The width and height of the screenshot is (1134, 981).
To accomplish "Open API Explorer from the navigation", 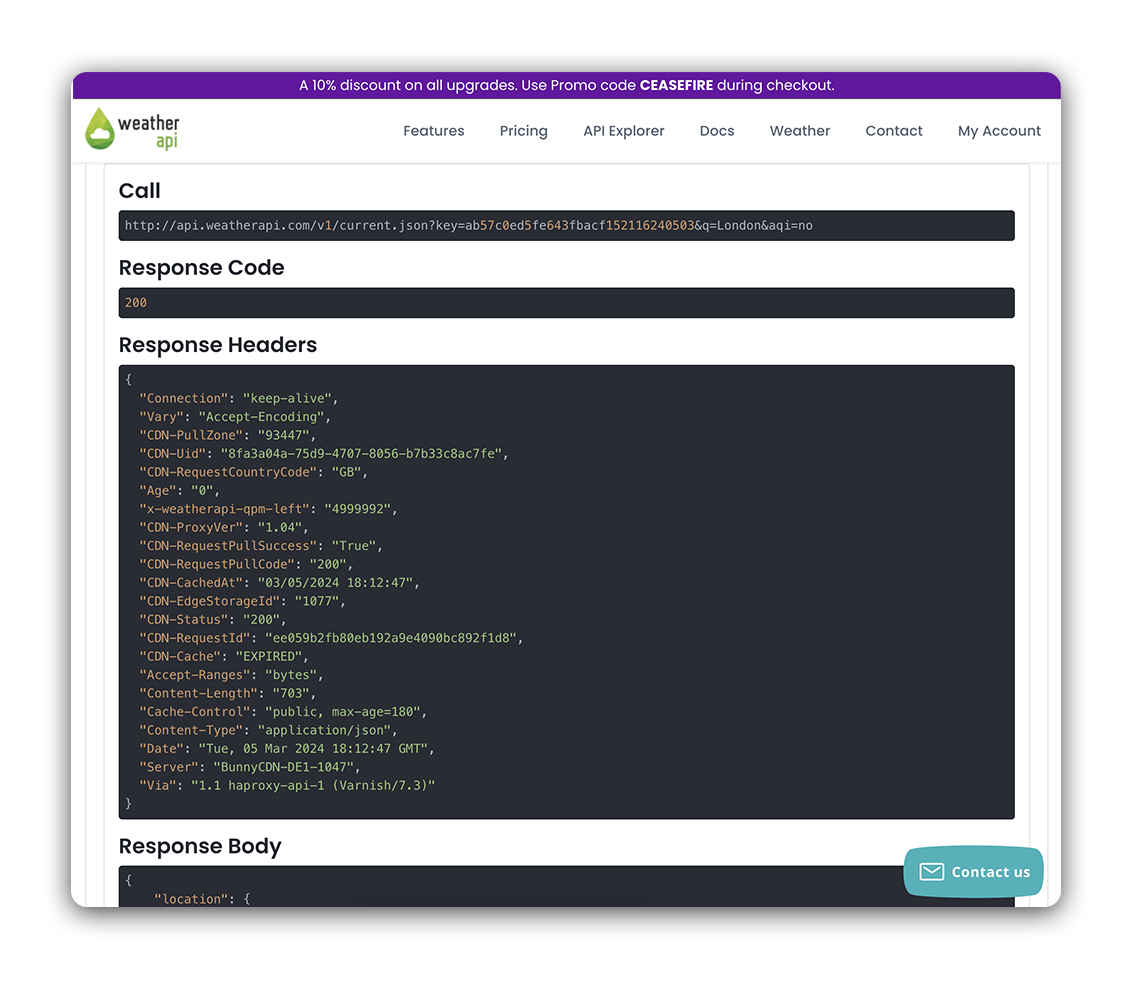I will 623,131.
